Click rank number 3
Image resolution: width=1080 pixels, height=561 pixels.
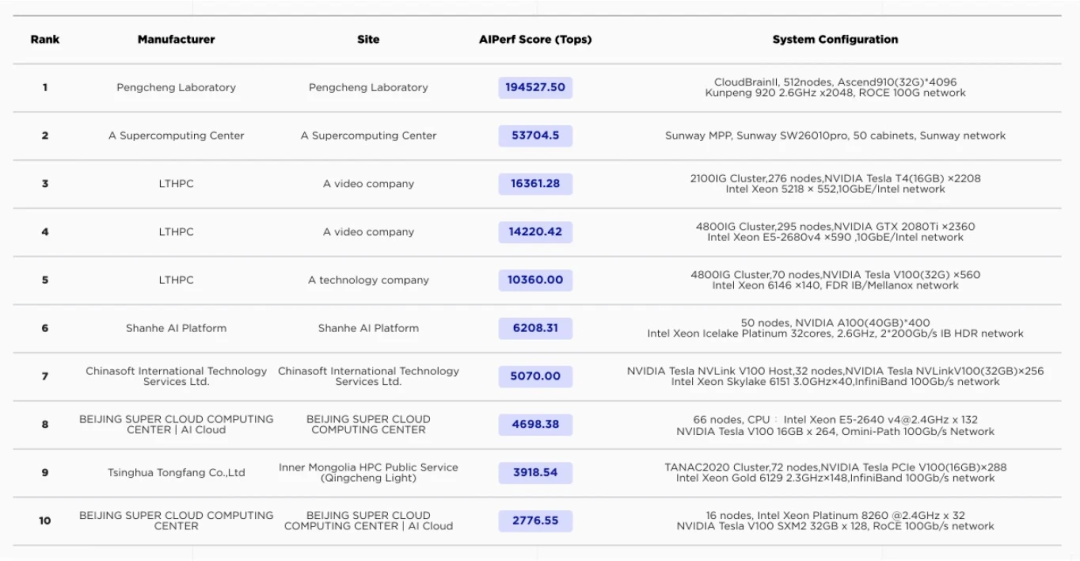click(x=45, y=184)
